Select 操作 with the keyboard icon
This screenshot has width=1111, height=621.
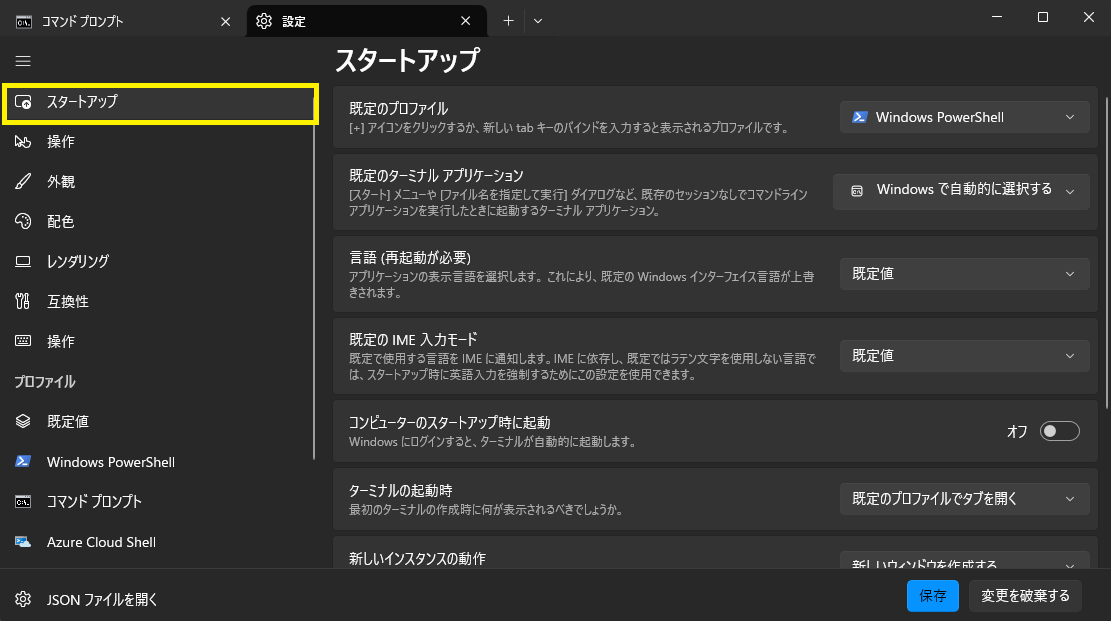pyautogui.click(x=60, y=342)
